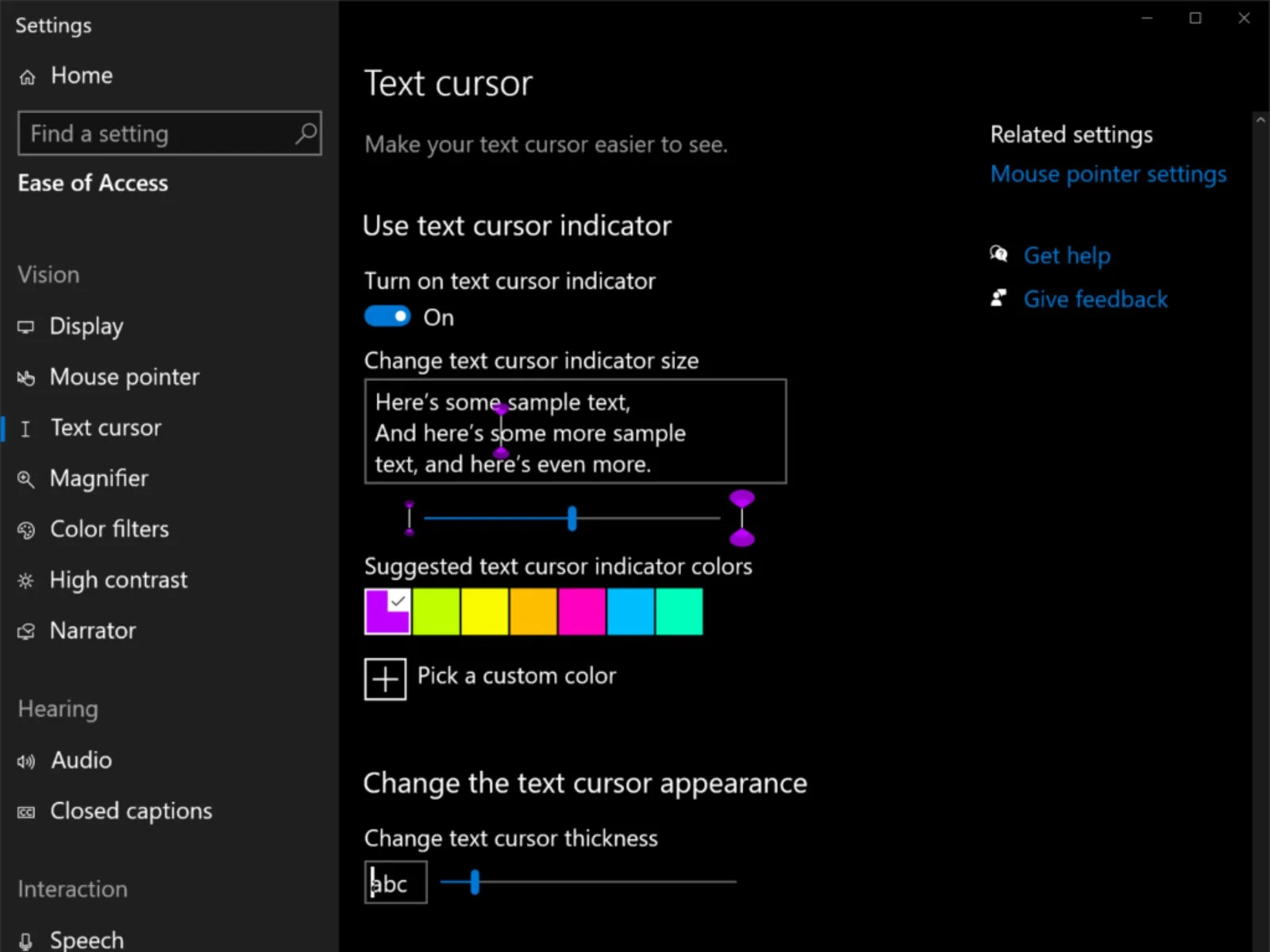The width and height of the screenshot is (1270, 952).
Task: Open Display settings via monitor icon
Action: click(26, 327)
